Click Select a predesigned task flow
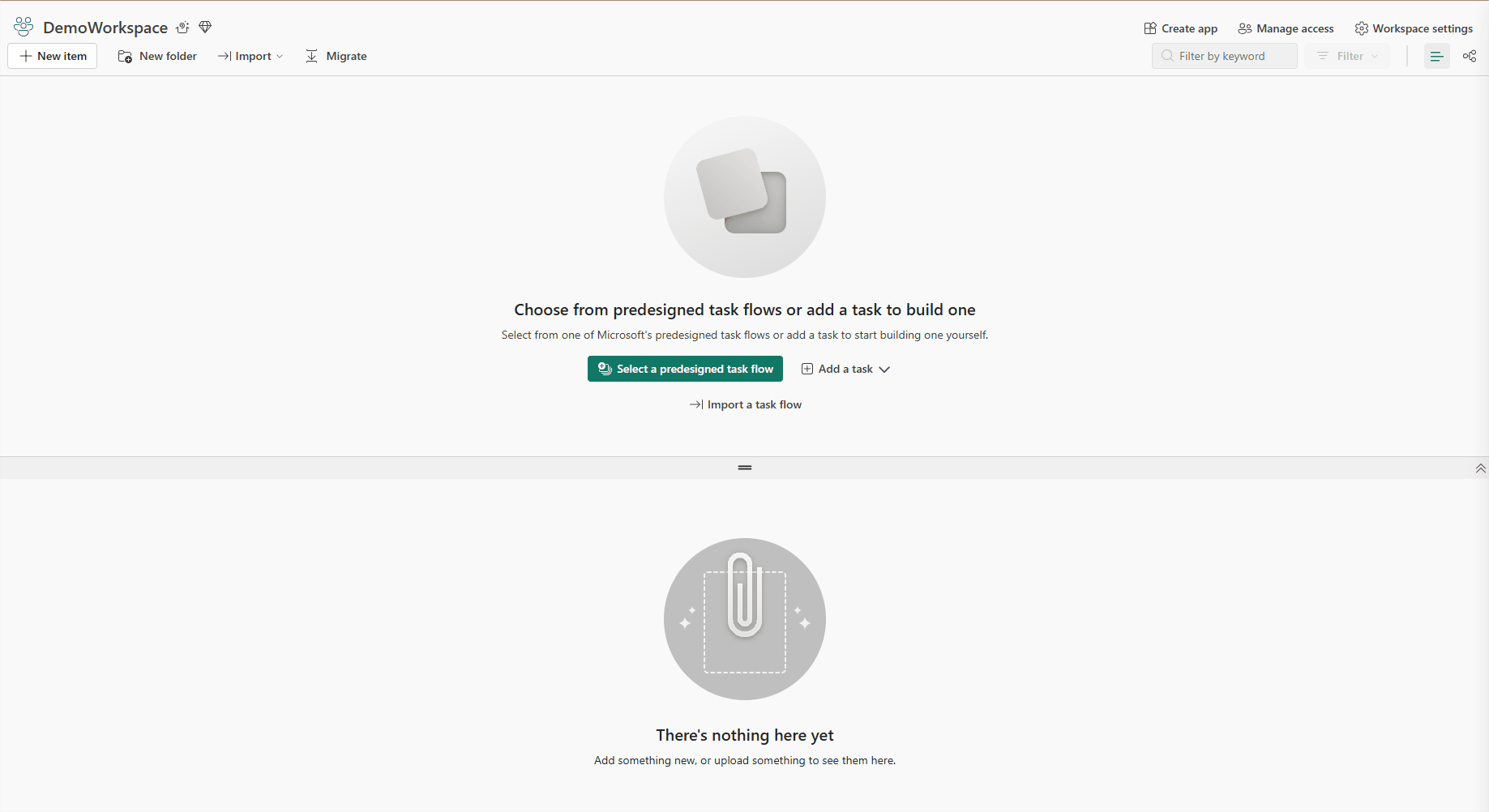 tap(685, 369)
